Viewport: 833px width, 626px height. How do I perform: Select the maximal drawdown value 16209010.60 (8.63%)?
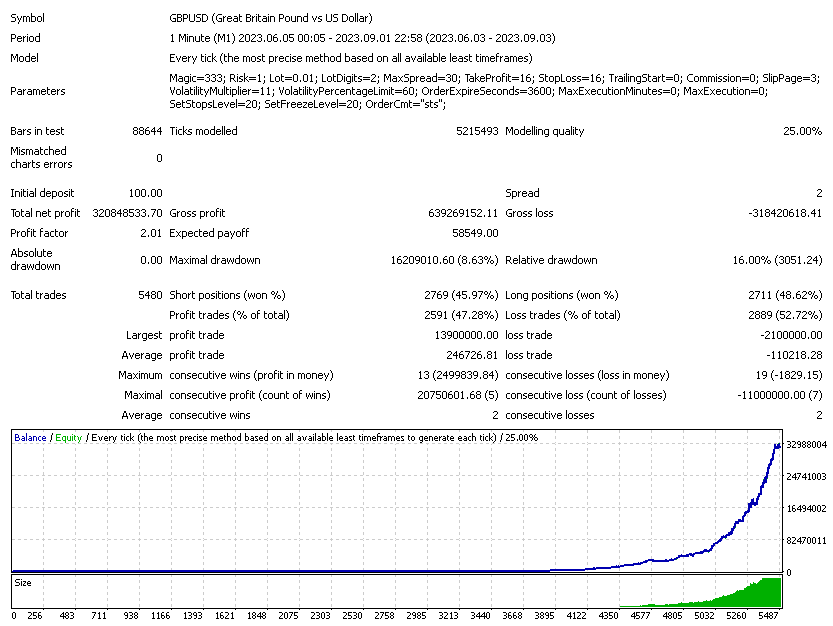[445, 260]
